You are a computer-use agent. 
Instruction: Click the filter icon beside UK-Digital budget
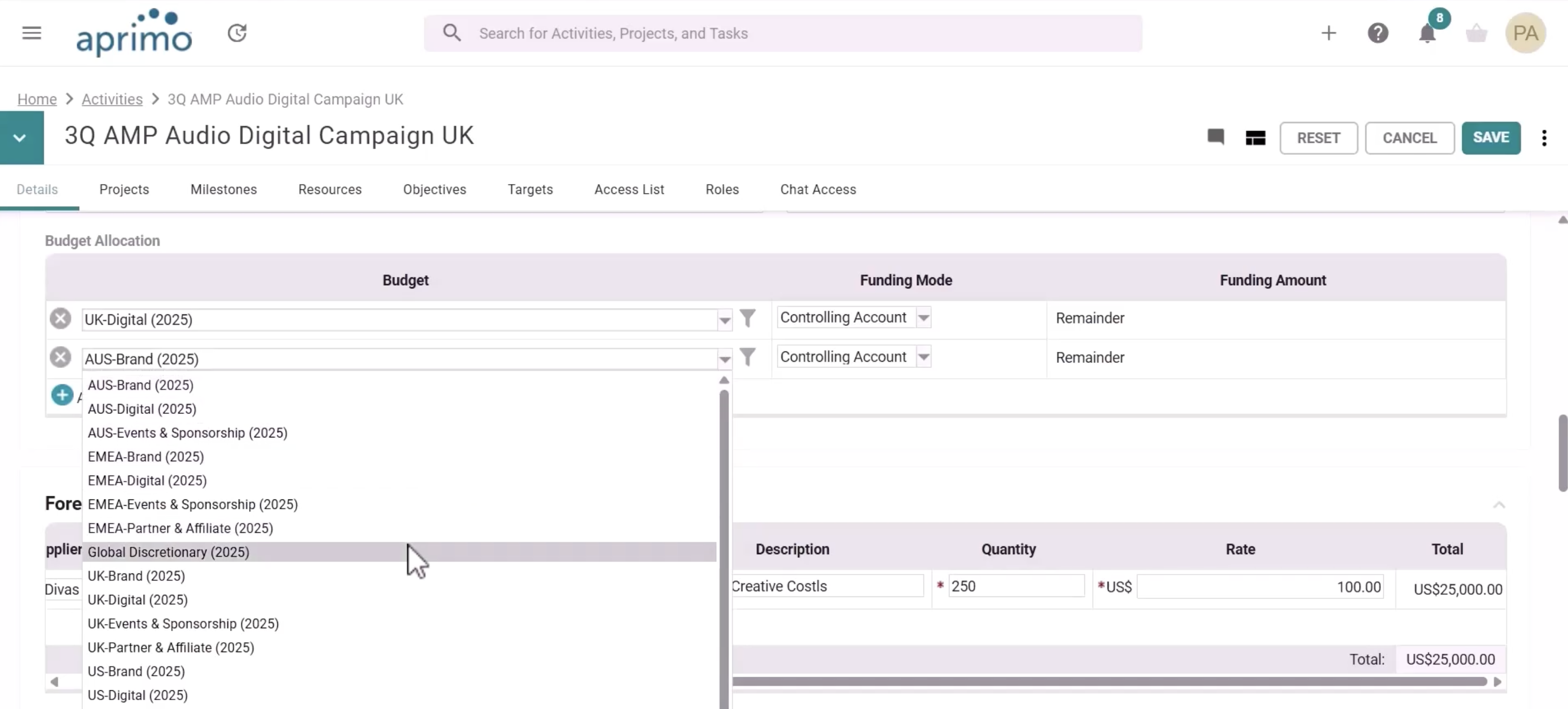[x=748, y=317]
